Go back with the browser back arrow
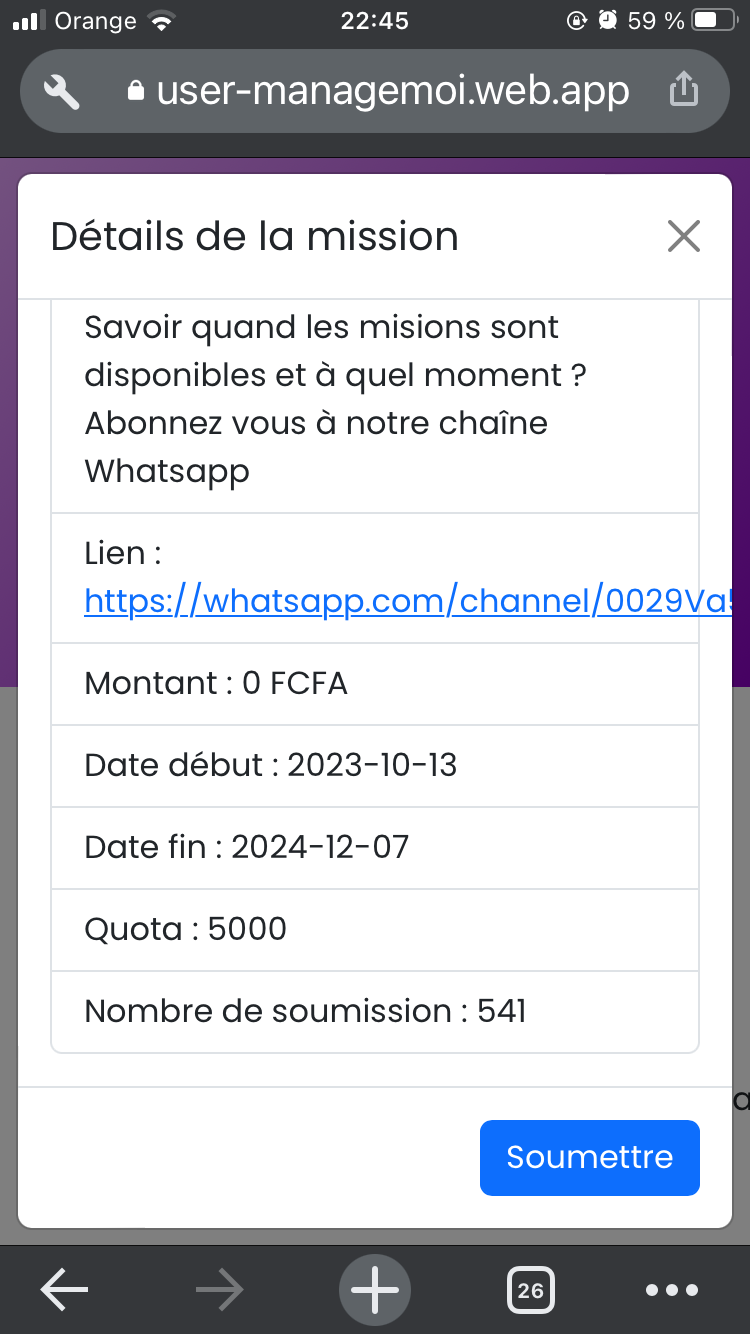The width and height of the screenshot is (750, 1334). tap(64, 1290)
